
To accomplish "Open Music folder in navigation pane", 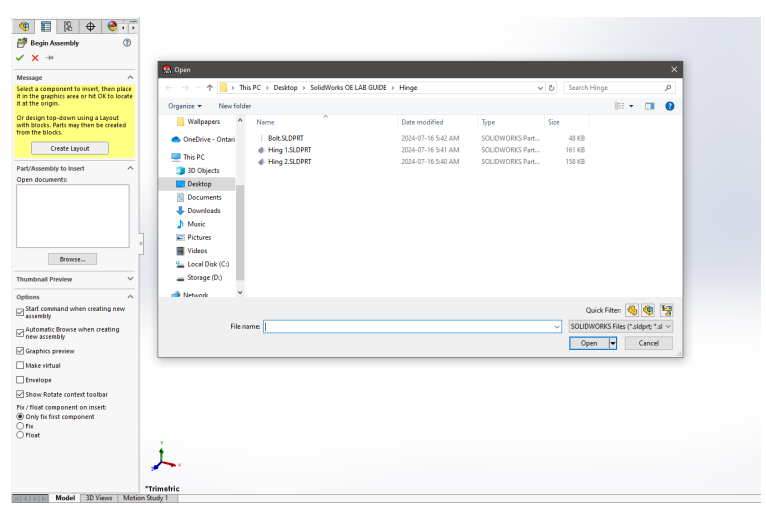I will point(191,224).
